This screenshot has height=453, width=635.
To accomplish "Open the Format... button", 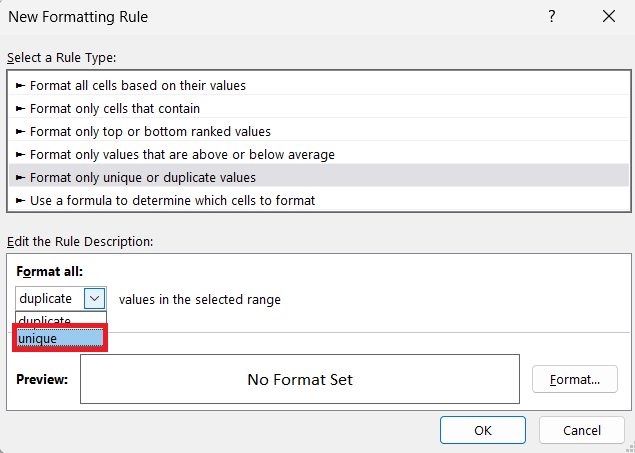I will click(575, 379).
